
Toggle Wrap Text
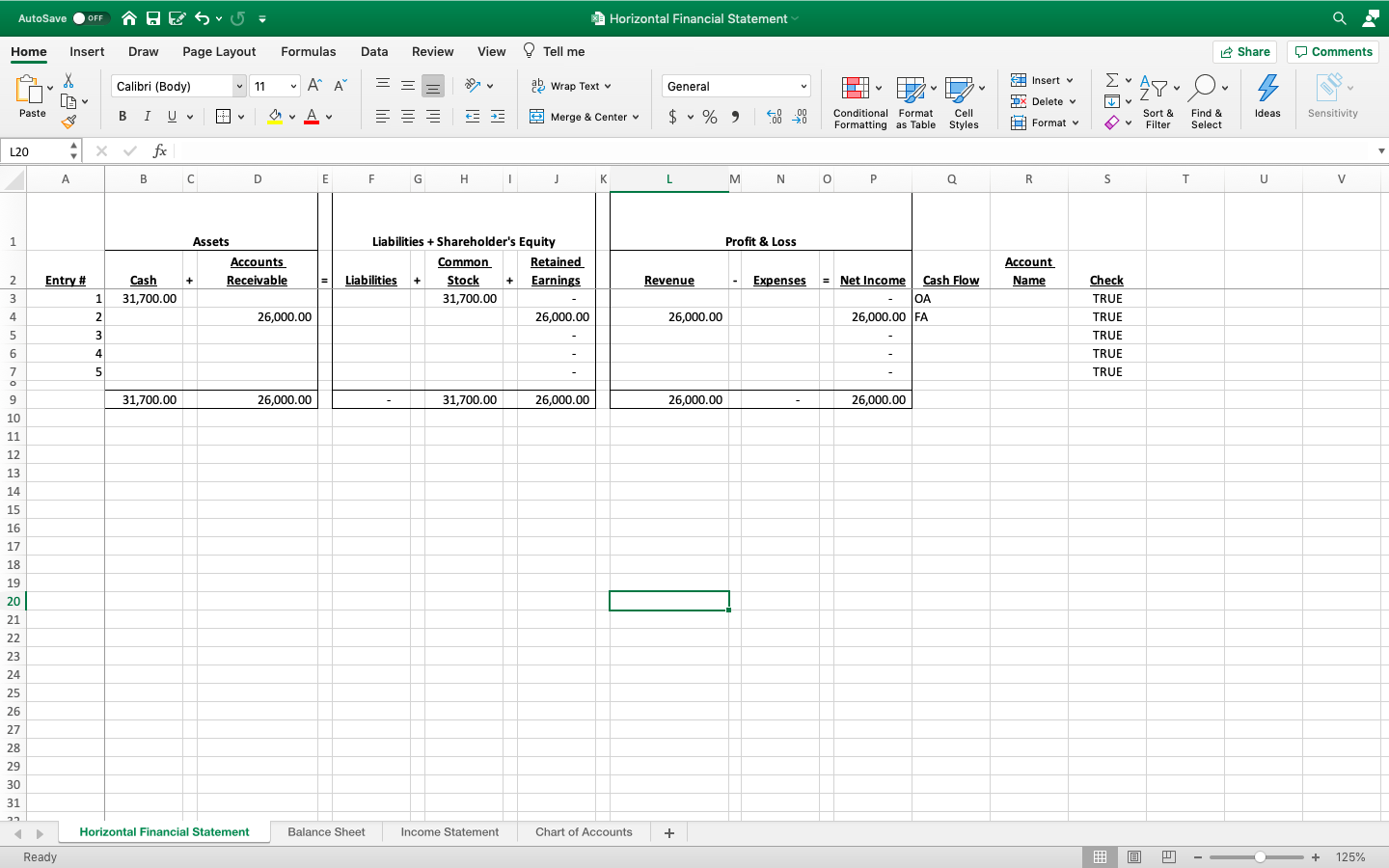[x=571, y=86]
